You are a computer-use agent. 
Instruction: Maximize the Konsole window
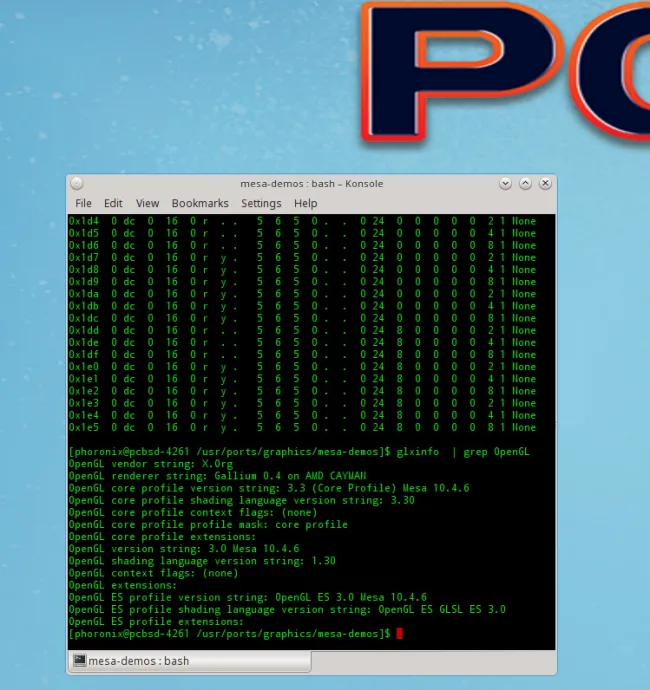pyautogui.click(x=525, y=184)
